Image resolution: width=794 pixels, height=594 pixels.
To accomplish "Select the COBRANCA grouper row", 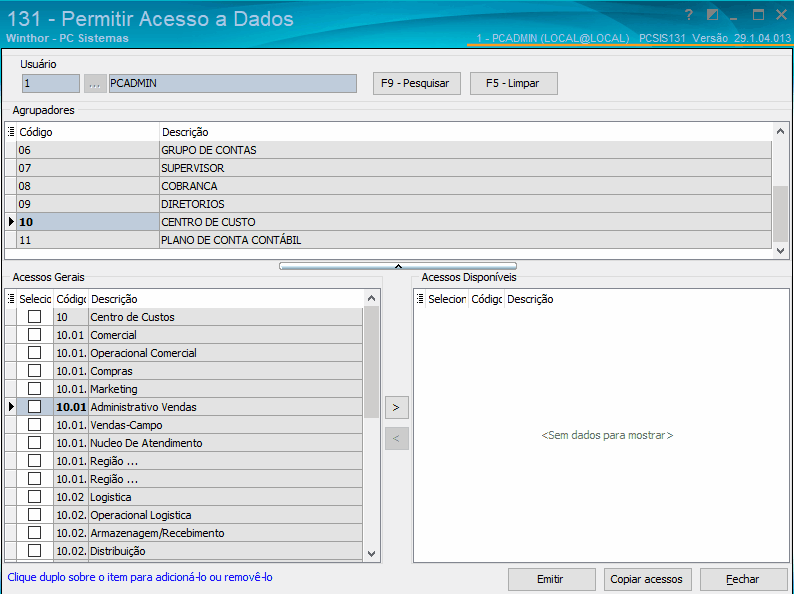I will tap(388, 186).
